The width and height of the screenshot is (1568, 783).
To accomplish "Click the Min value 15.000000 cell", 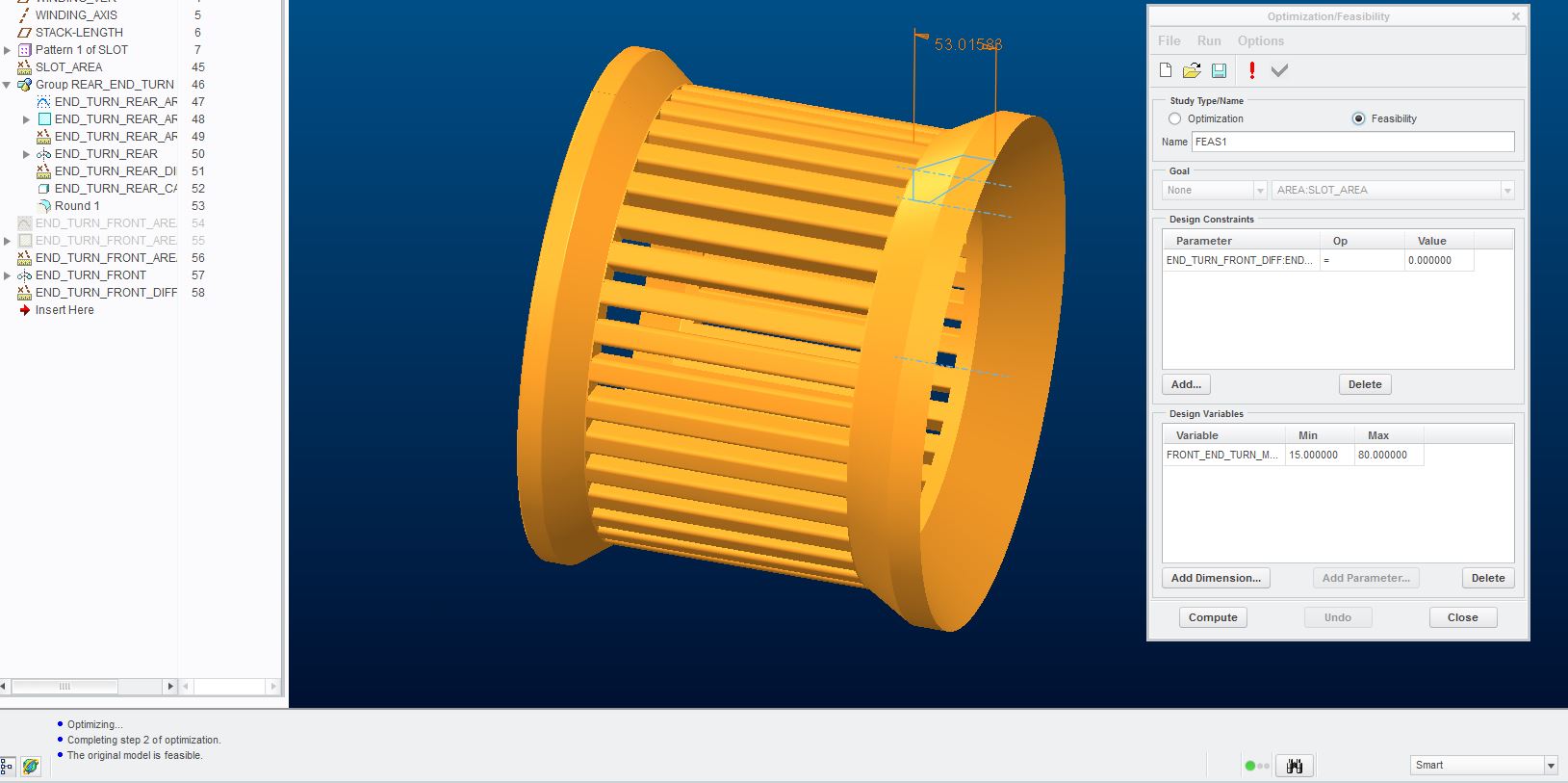I will [x=1320, y=455].
